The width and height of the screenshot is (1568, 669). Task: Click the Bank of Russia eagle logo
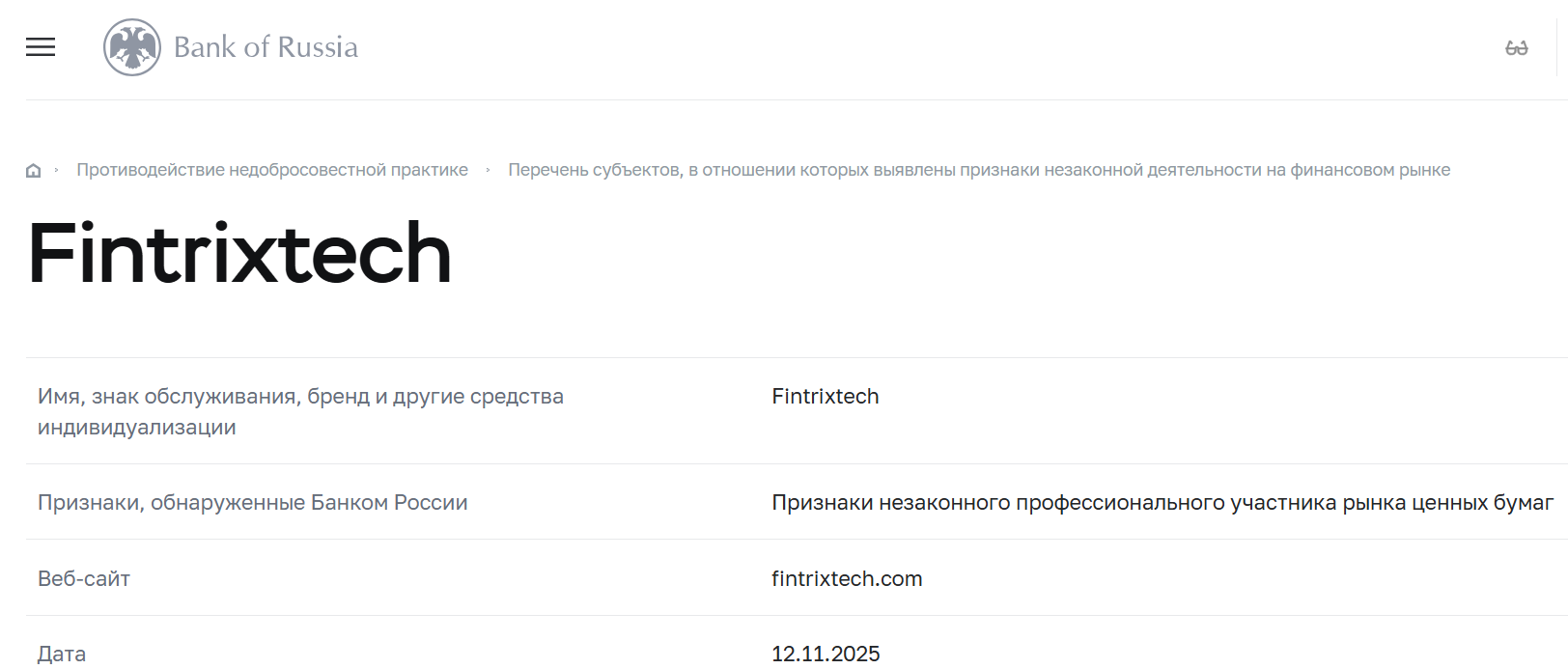tap(132, 47)
